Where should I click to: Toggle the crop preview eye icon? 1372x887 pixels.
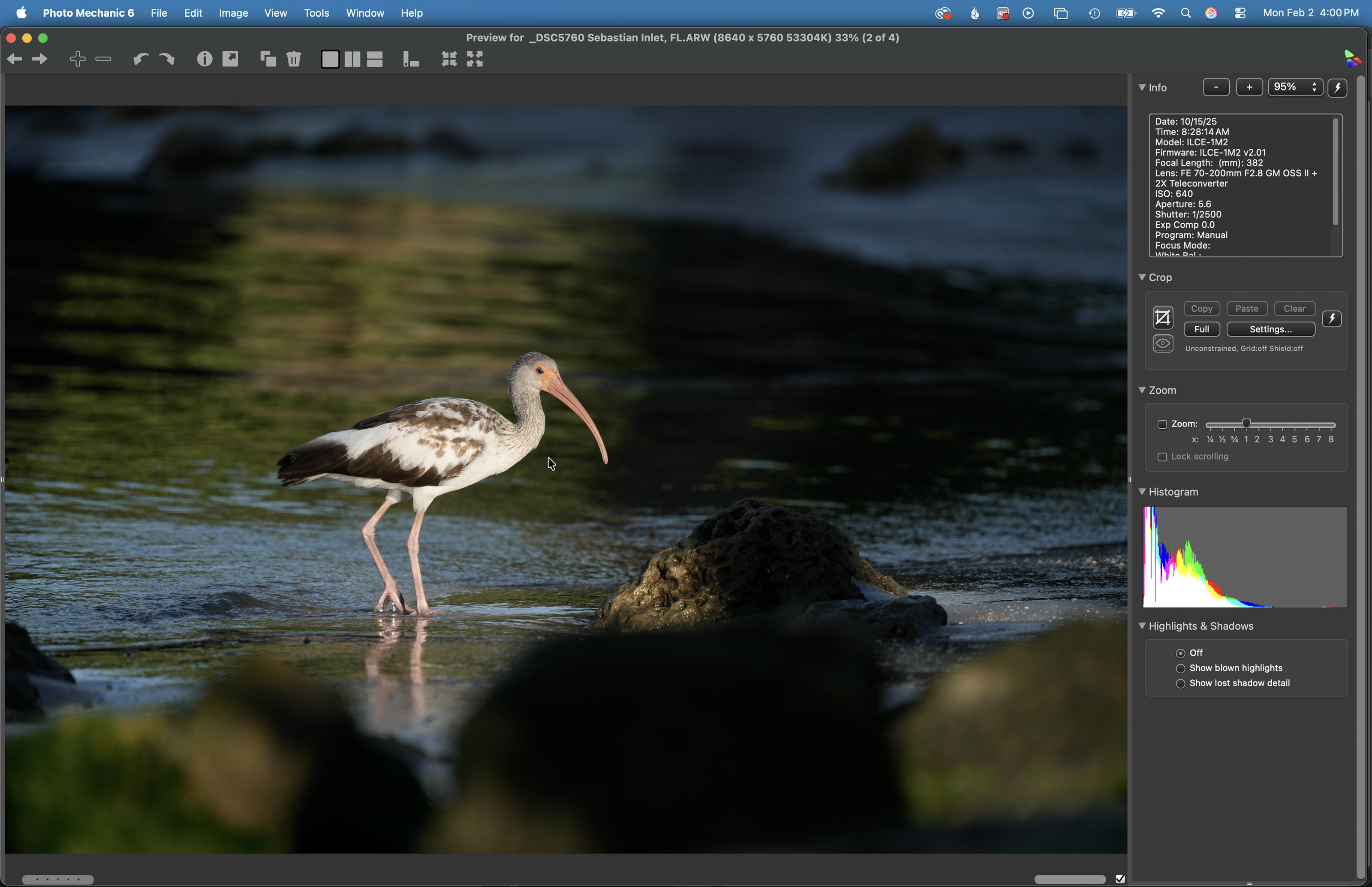point(1162,344)
